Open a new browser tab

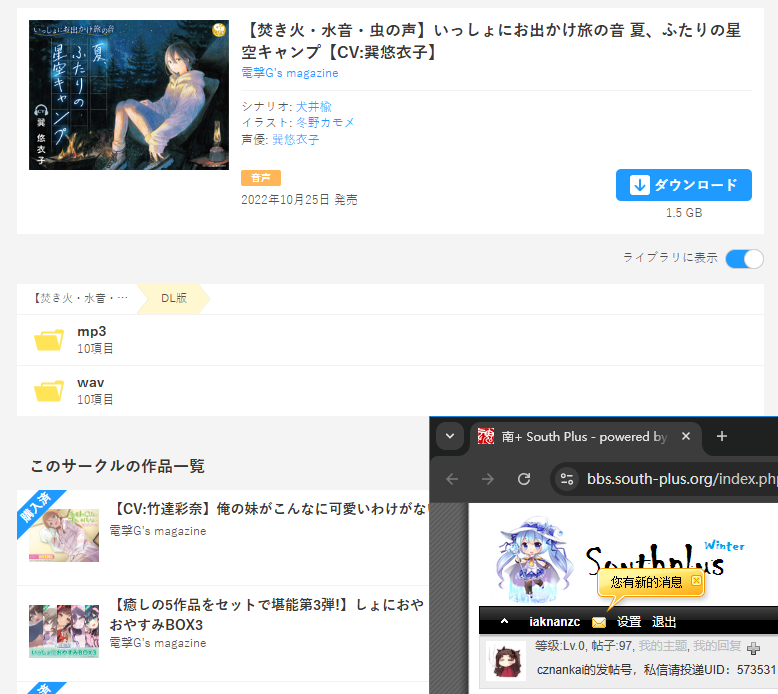point(722,436)
